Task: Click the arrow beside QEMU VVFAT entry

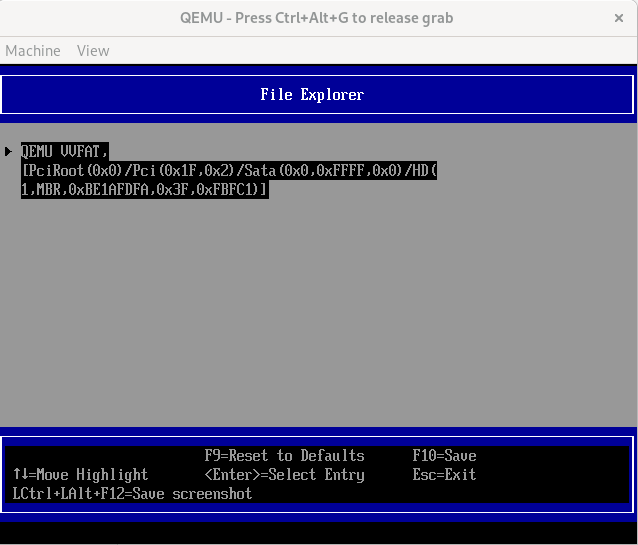Action: coord(8,152)
